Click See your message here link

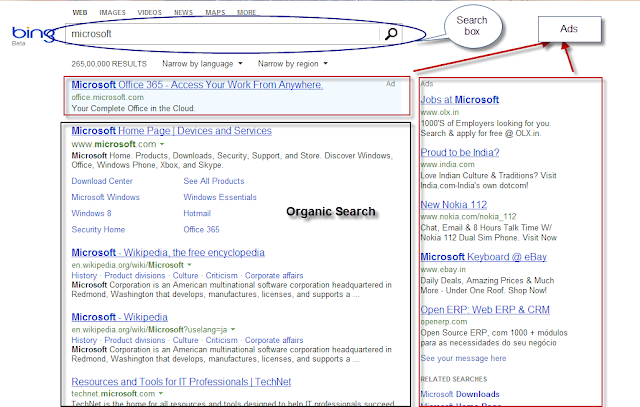(x=463, y=358)
